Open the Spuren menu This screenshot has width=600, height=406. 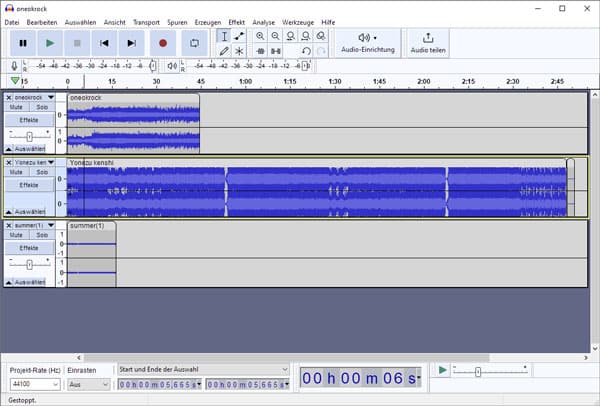tap(177, 23)
